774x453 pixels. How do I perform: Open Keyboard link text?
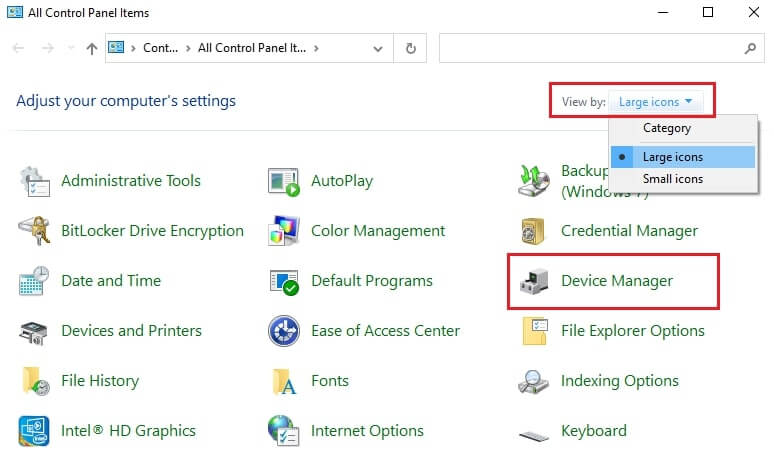(x=594, y=431)
